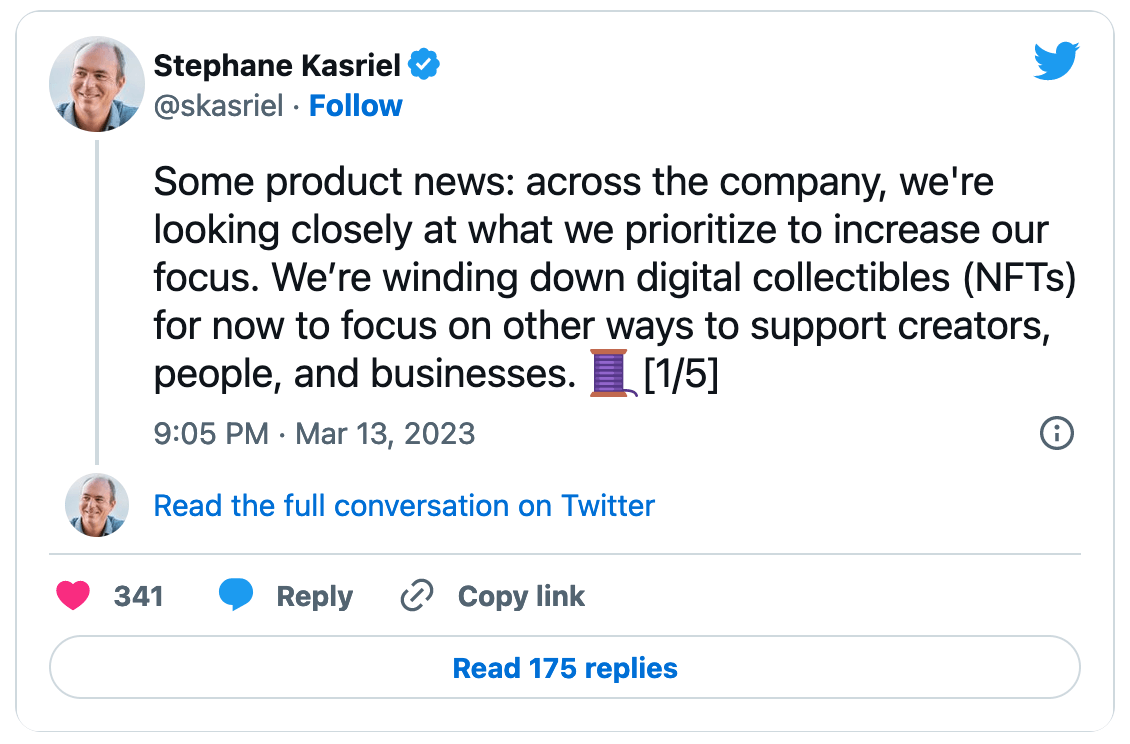Click the @skasriel handle
Viewport: 1130px width, 744px height.
pos(218,106)
